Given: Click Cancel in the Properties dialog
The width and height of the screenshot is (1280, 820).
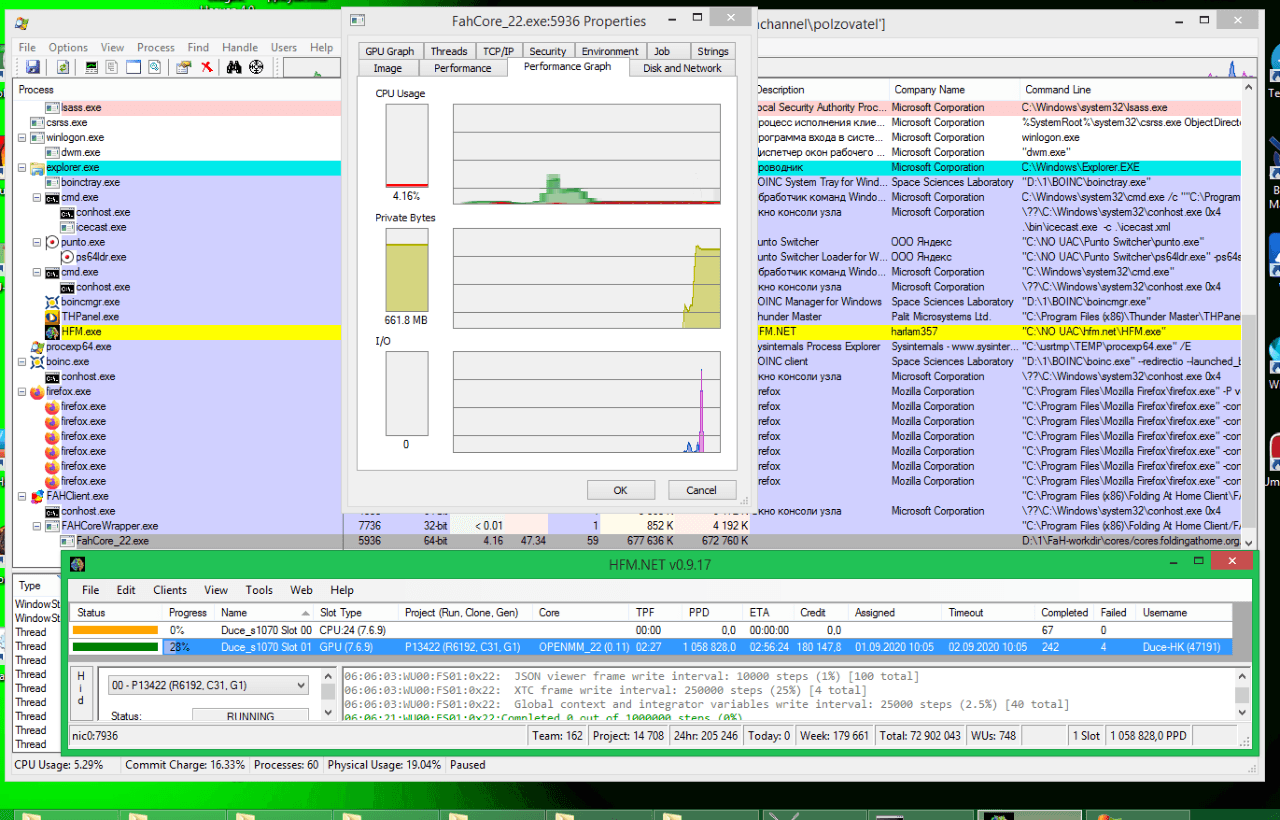Looking at the screenshot, I should pos(701,490).
